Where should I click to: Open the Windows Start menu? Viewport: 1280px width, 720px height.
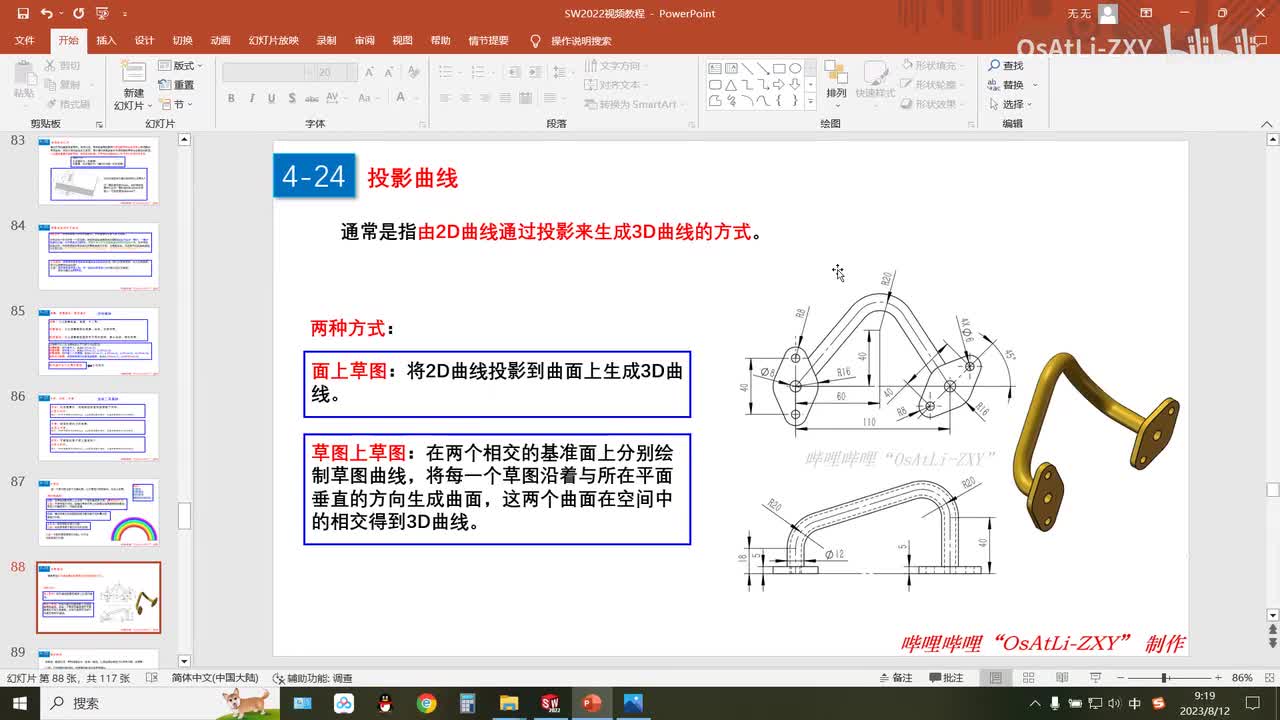[20, 703]
